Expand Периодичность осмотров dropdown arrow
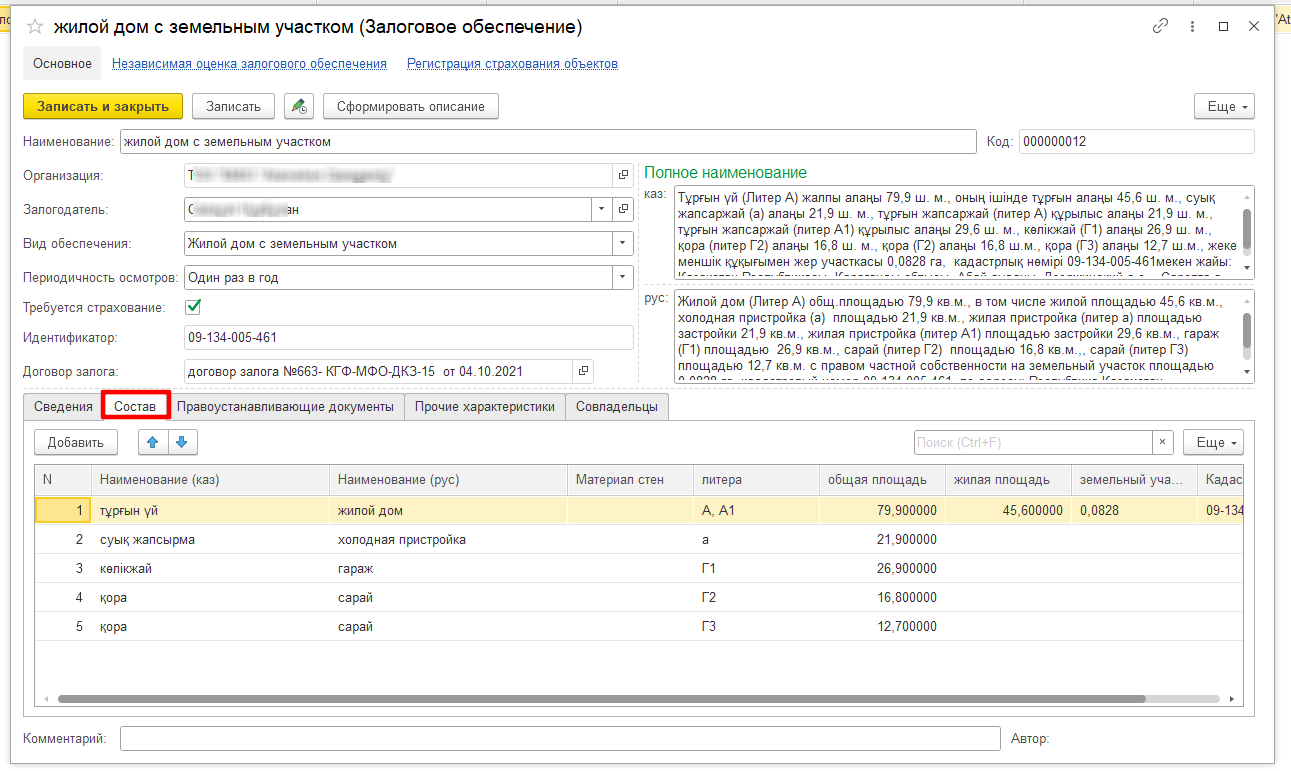 pos(623,277)
